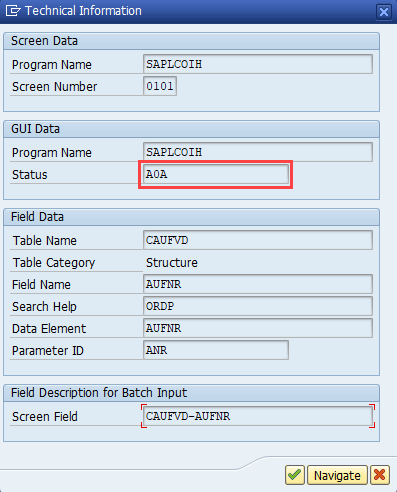The height and width of the screenshot is (492, 397).
Task: Click the Navigate button
Action: pyautogui.click(x=337, y=475)
